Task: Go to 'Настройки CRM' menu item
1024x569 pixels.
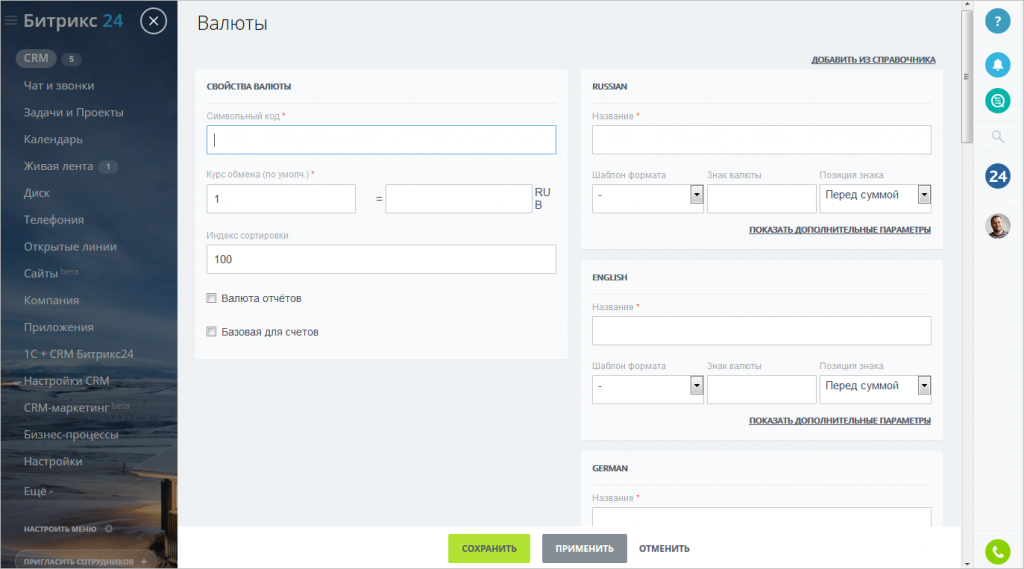Action: coord(66,381)
